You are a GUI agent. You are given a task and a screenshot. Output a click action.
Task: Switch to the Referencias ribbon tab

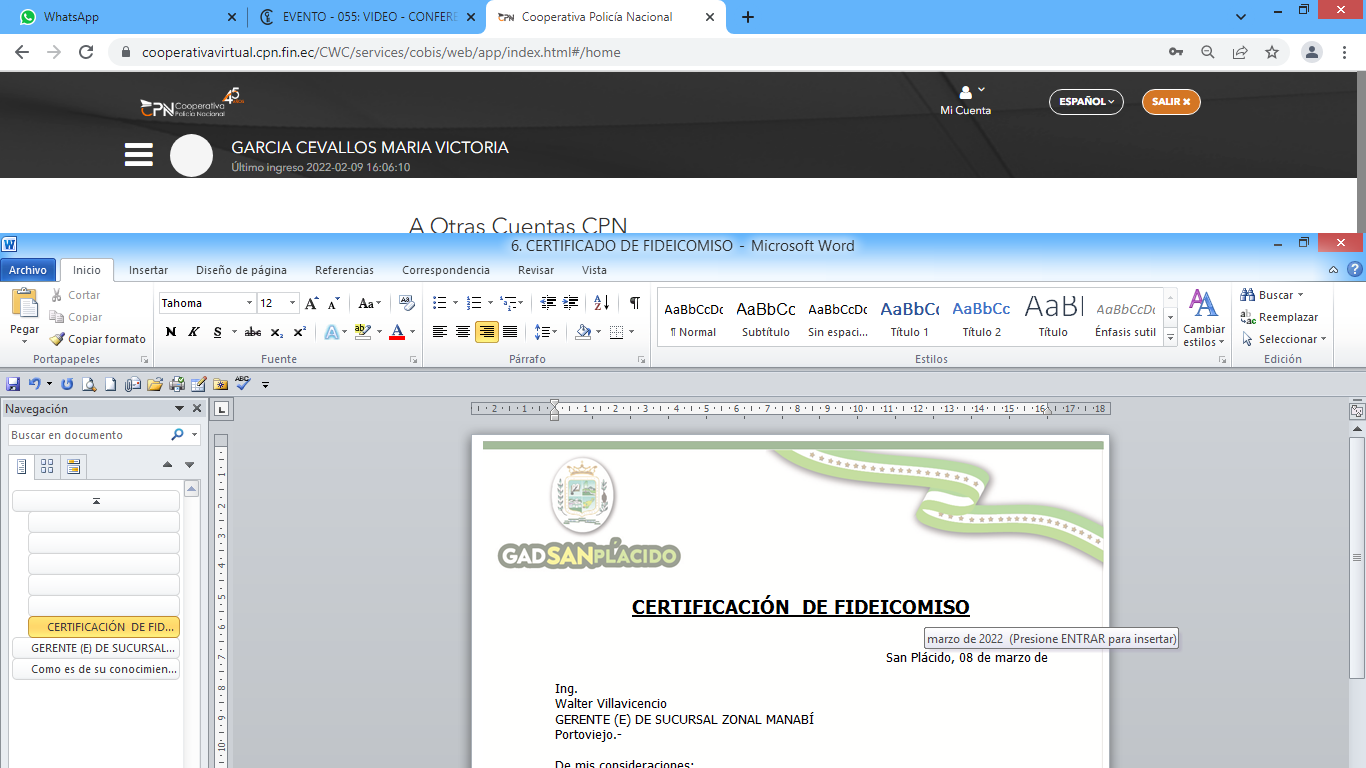click(344, 270)
